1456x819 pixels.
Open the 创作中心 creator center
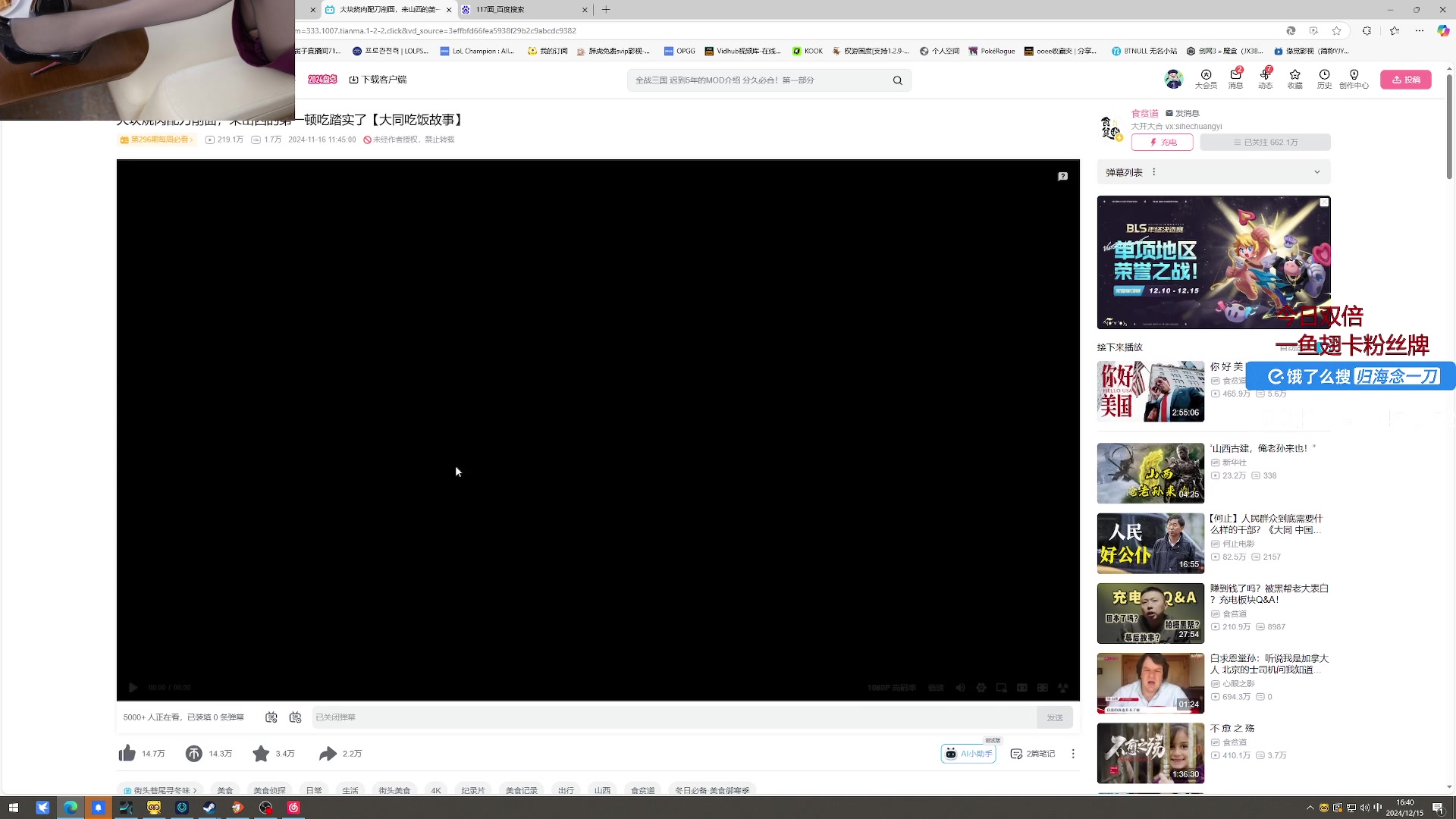(1354, 79)
